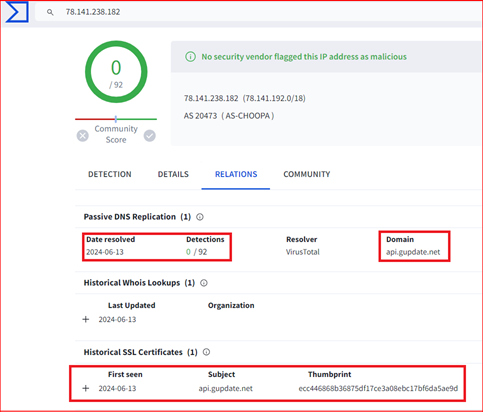Click the 'Thumbprint' column header

click(329, 374)
